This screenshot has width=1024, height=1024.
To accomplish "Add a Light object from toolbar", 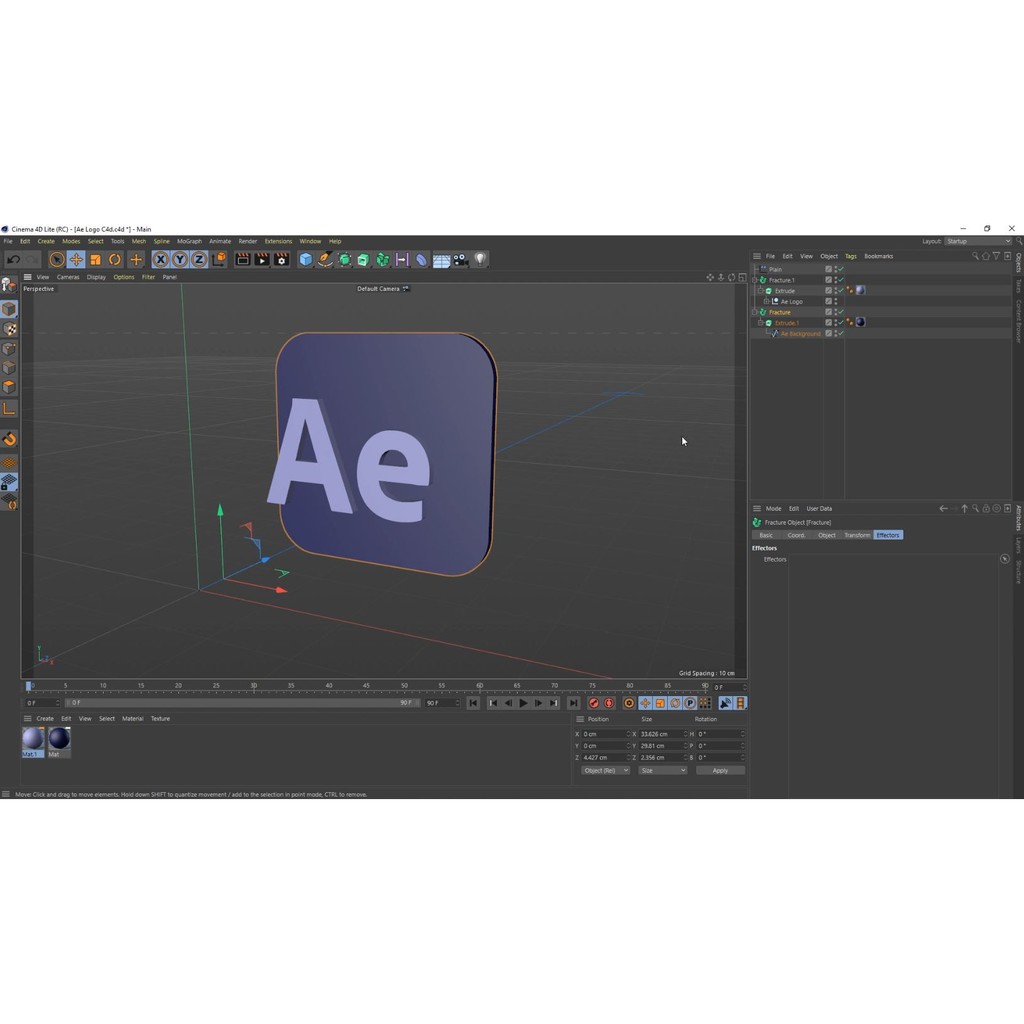I will (x=480, y=259).
